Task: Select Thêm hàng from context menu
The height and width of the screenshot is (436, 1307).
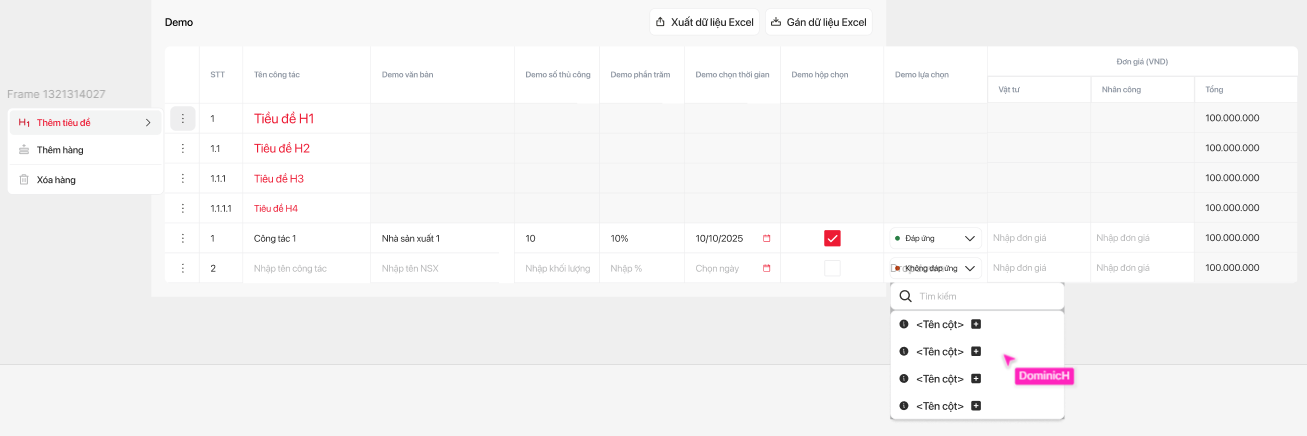Action: point(60,150)
